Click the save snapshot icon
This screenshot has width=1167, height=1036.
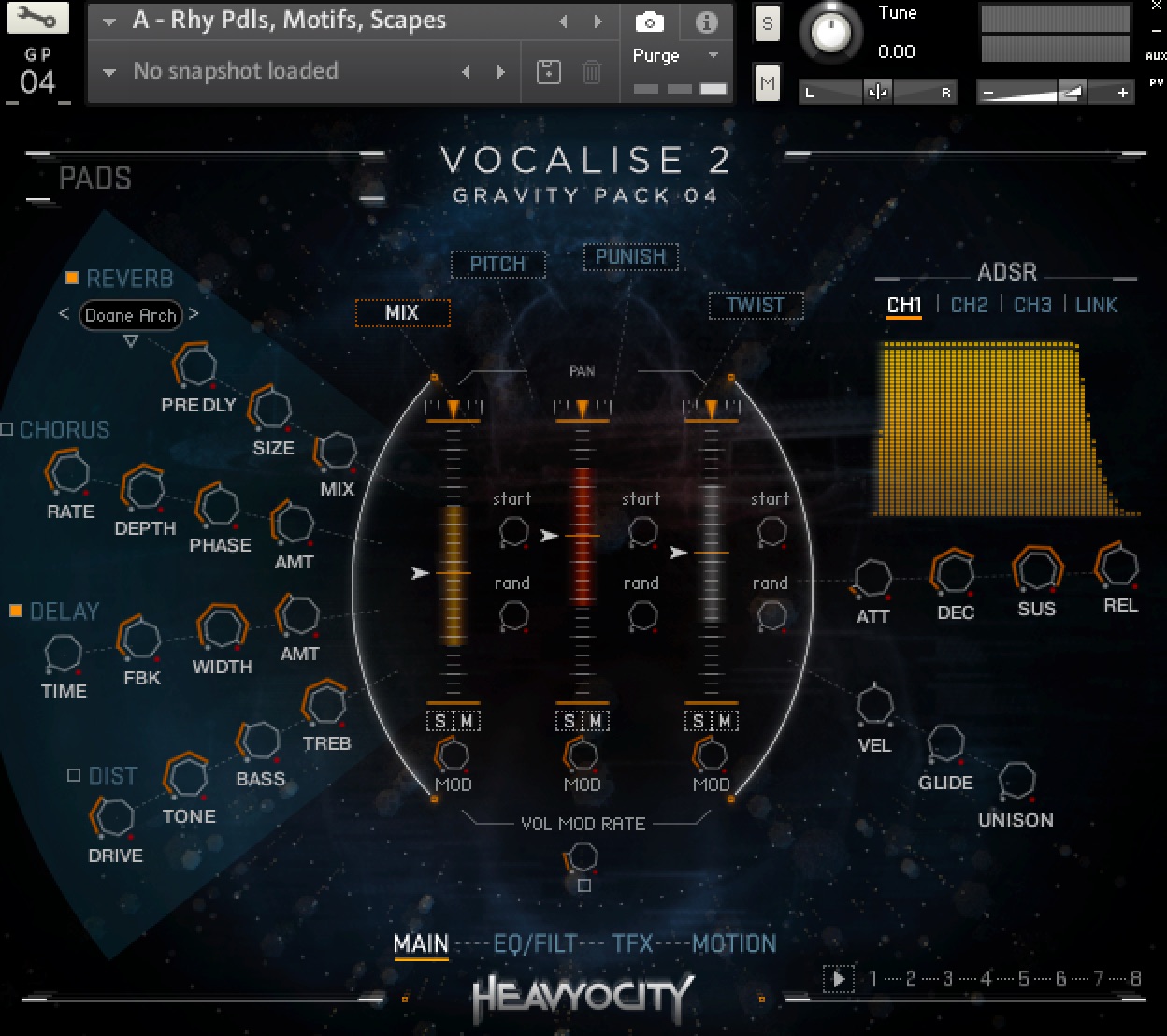[548, 71]
